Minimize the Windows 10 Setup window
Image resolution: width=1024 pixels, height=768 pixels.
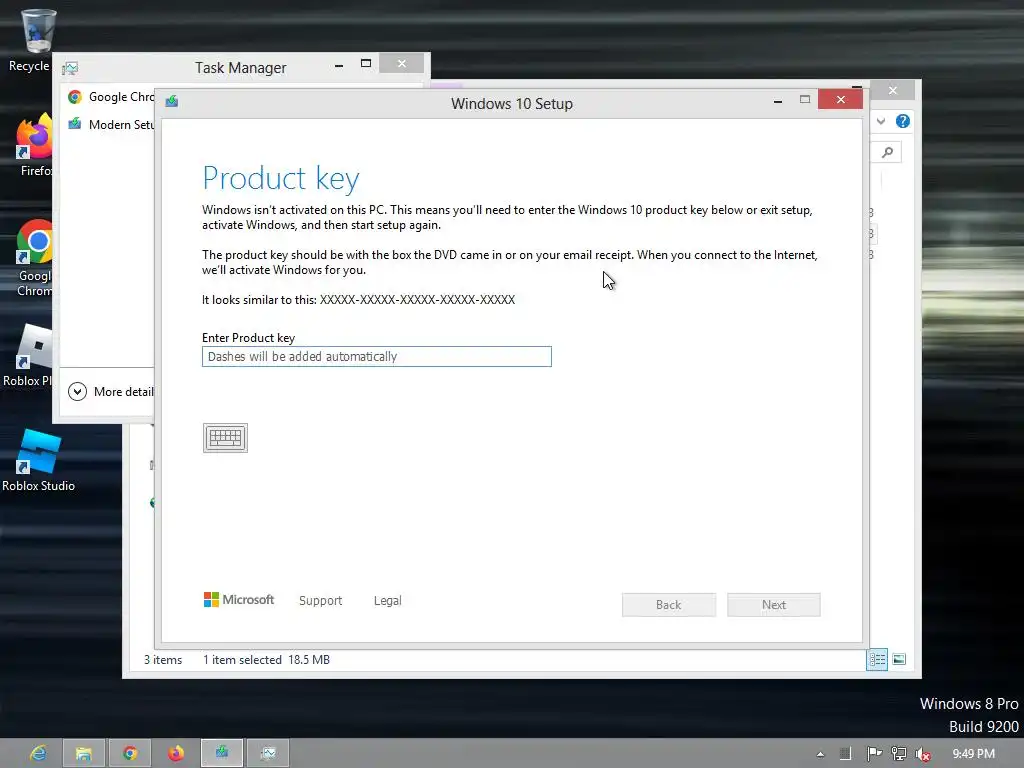click(778, 101)
